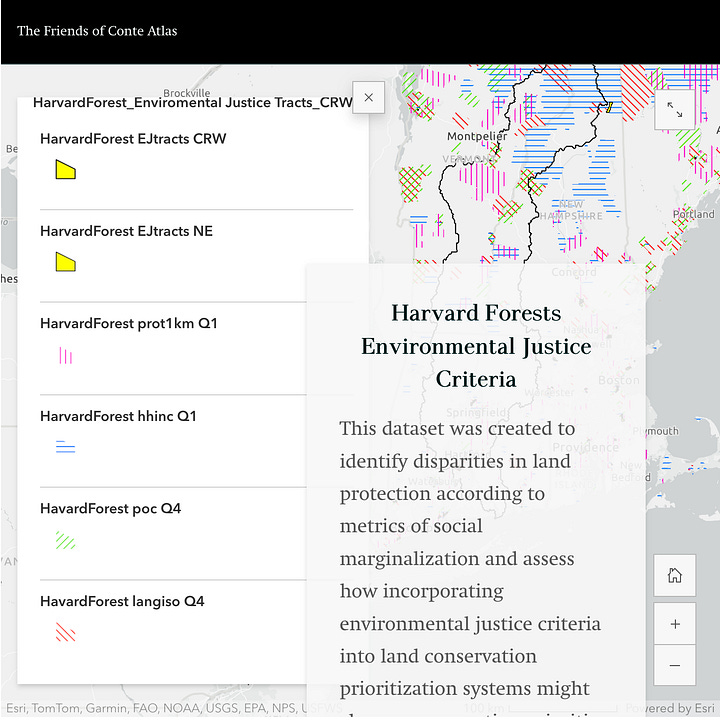Click 'Powered by Esri' attribution link
This screenshot has height=722, width=720.
click(x=670, y=708)
